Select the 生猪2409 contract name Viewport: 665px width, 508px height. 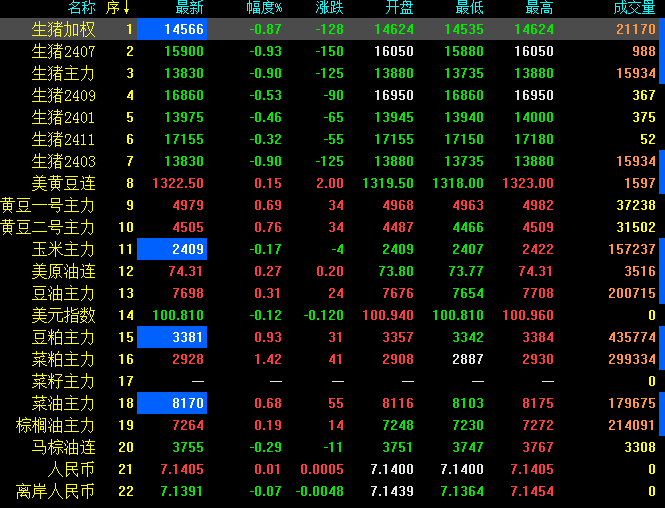(x=64, y=95)
